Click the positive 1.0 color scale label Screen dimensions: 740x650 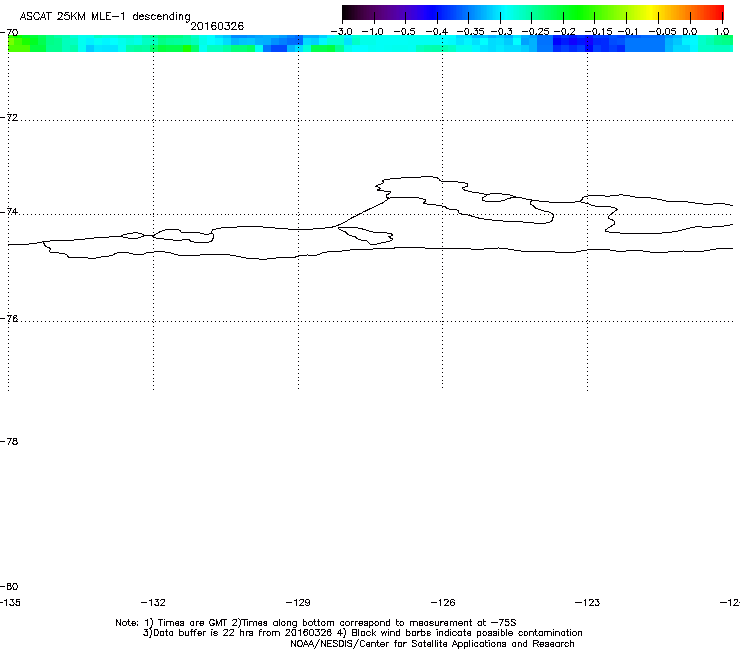pos(722,32)
